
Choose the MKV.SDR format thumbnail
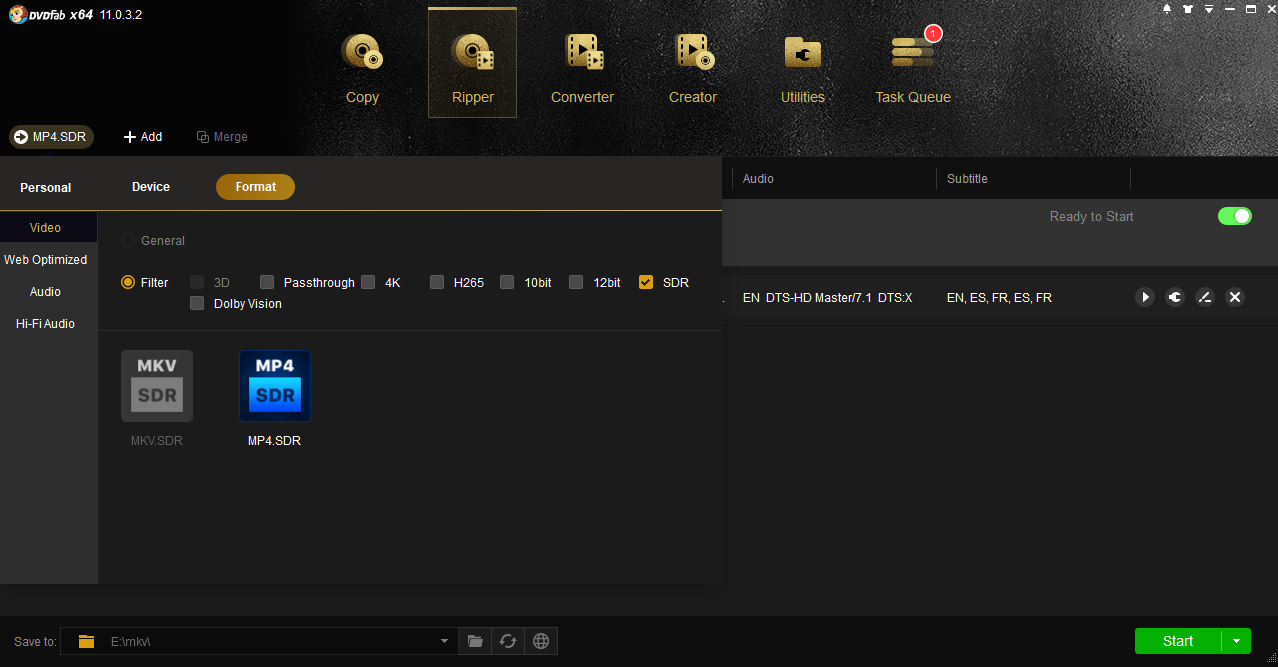pyautogui.click(x=157, y=387)
